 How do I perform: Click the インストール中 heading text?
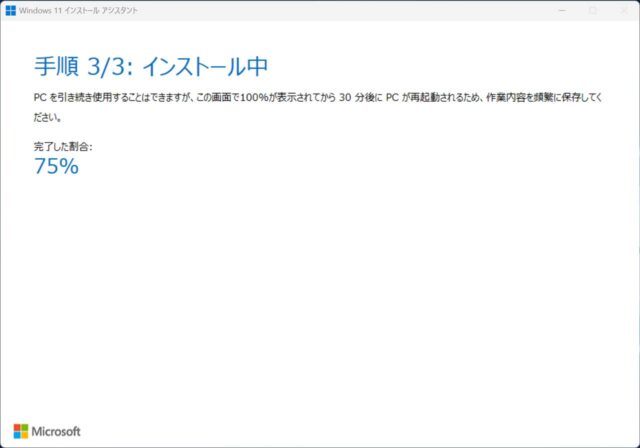[204, 67]
